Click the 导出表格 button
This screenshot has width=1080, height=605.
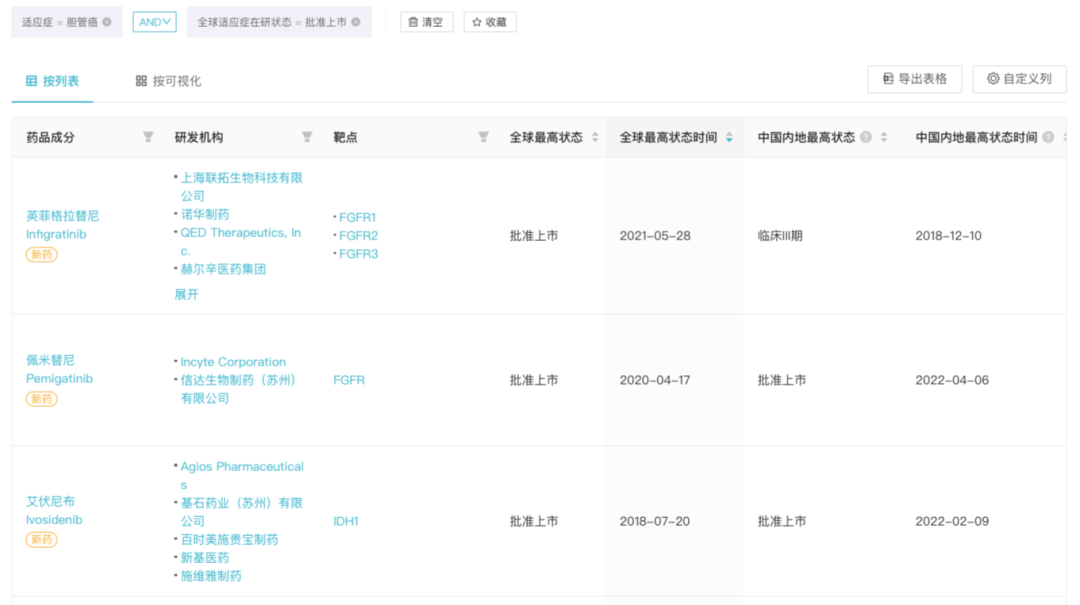coord(915,79)
